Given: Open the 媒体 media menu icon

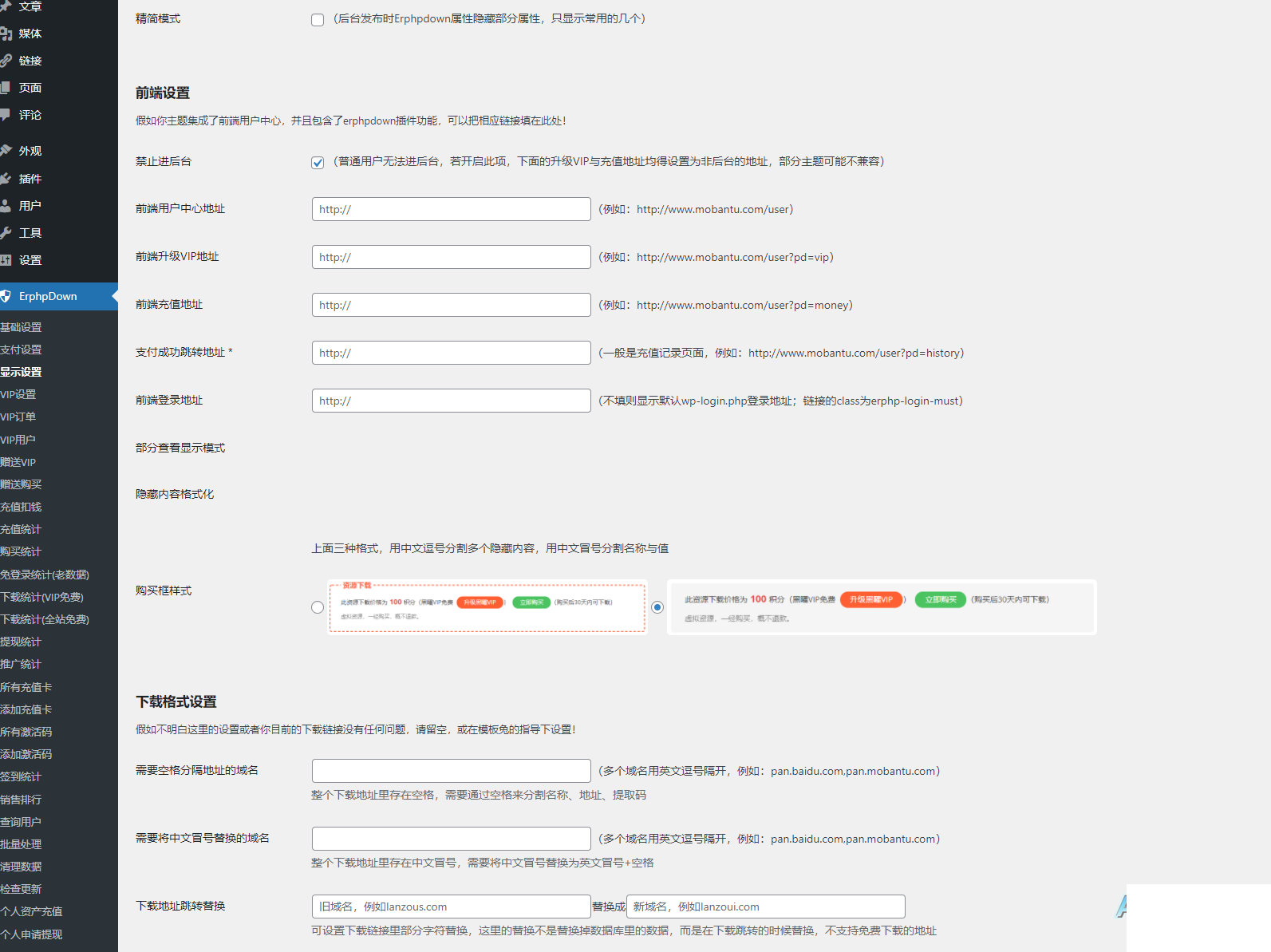Looking at the screenshot, I should [6, 34].
